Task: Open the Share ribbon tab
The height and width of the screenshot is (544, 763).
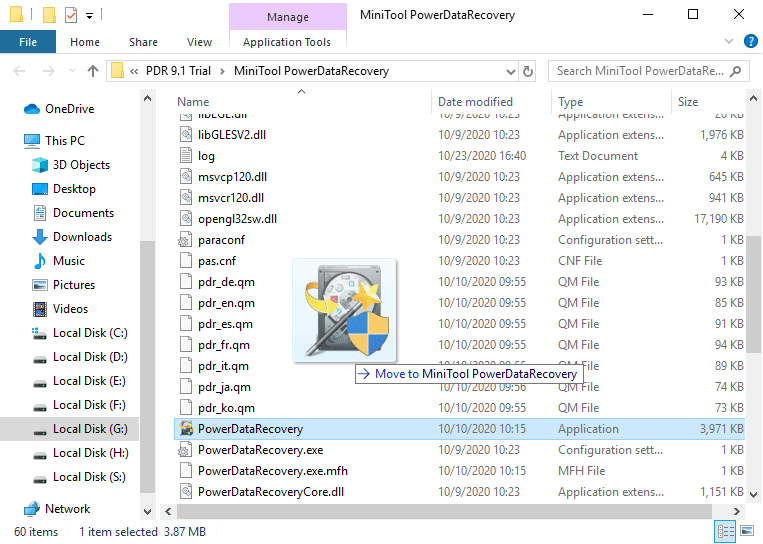Action: pyautogui.click(x=143, y=42)
